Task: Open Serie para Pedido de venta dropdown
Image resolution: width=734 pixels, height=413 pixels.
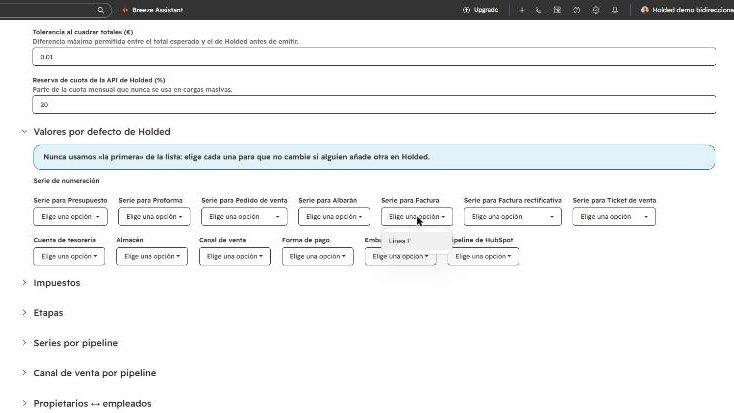Action: pyautogui.click(x=244, y=217)
